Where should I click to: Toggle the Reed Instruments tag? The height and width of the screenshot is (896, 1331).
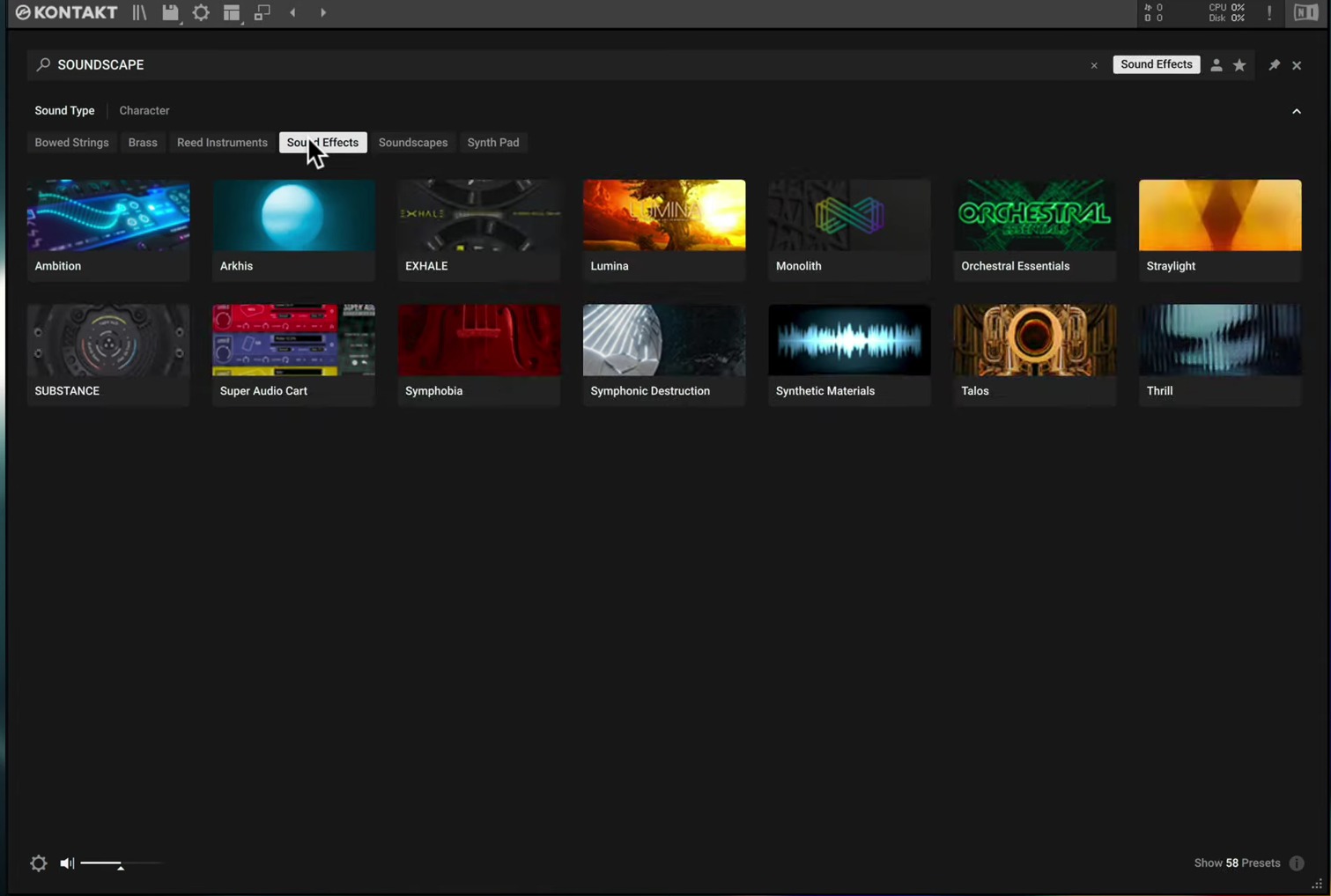222,143
